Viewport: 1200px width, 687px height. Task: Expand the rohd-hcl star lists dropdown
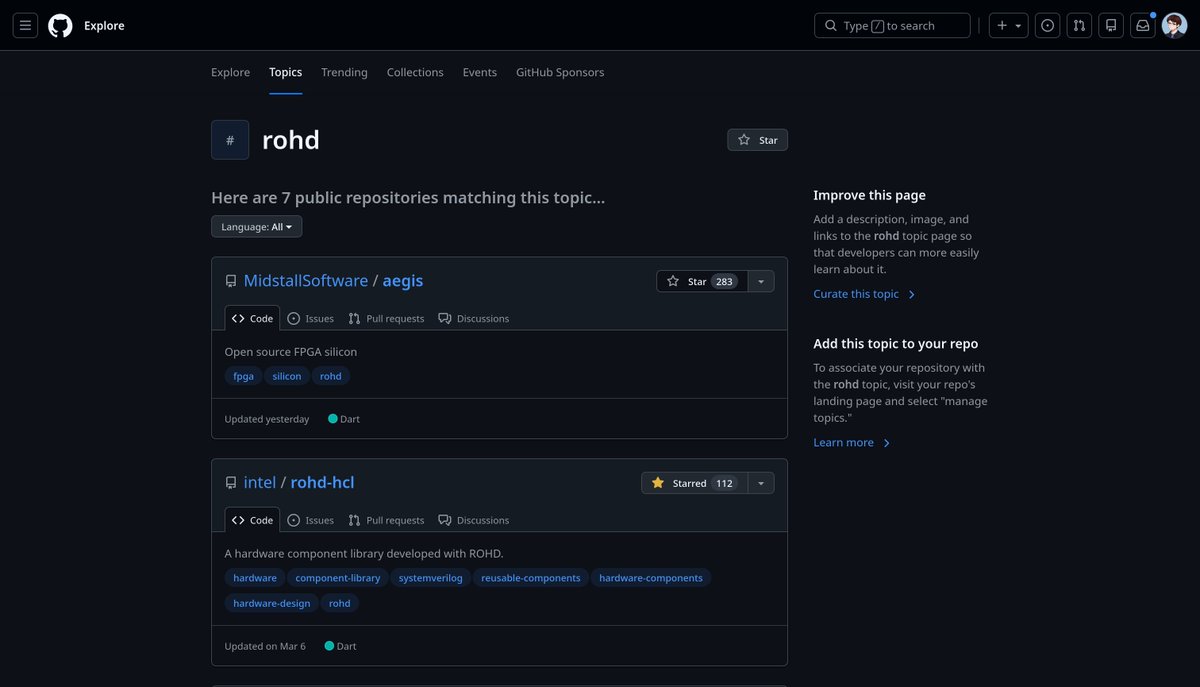[x=761, y=483]
